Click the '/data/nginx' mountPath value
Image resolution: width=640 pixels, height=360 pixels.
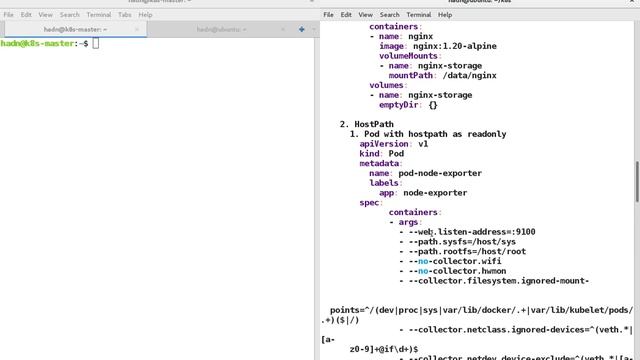(x=469, y=76)
